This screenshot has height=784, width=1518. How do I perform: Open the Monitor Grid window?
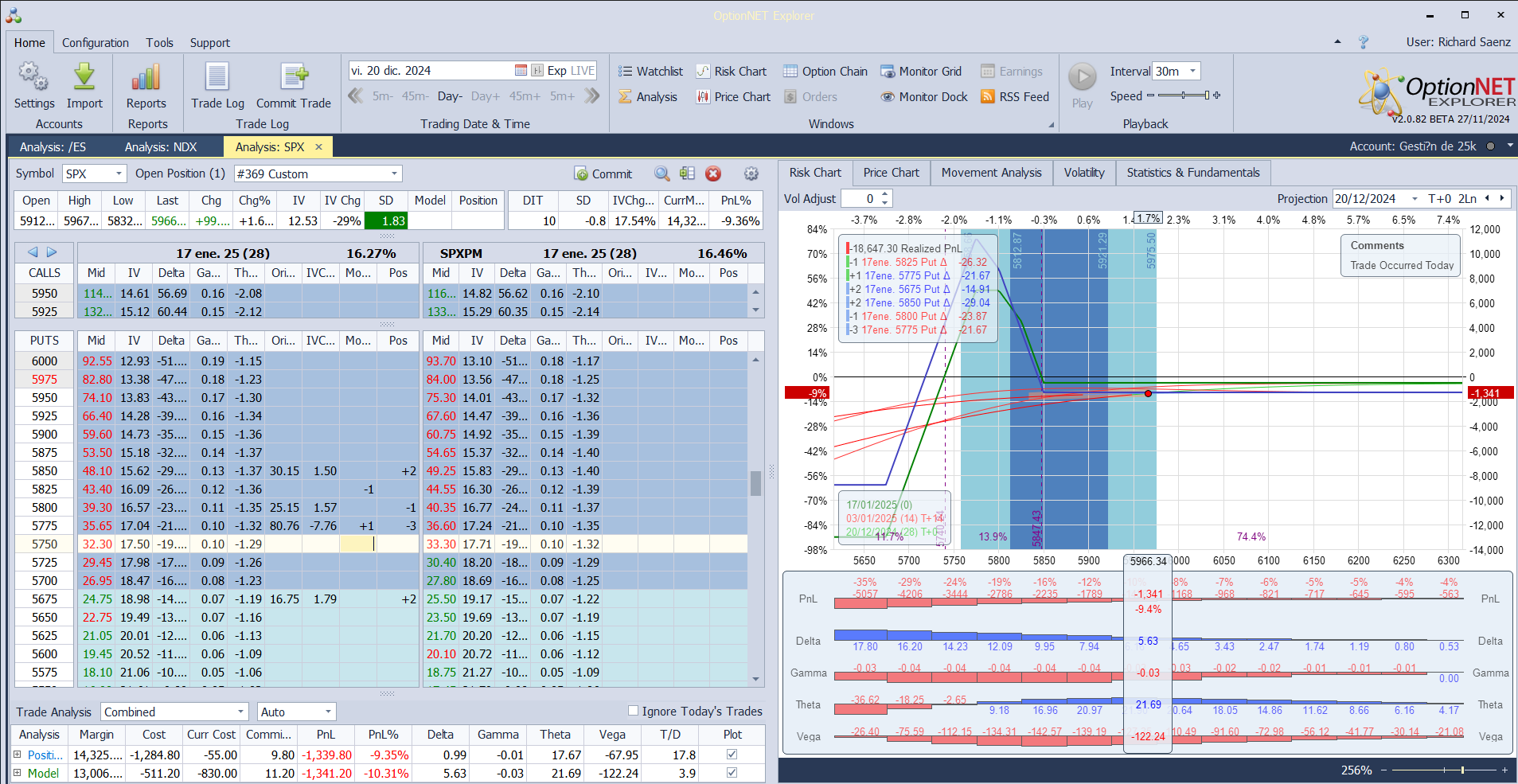[x=921, y=71]
